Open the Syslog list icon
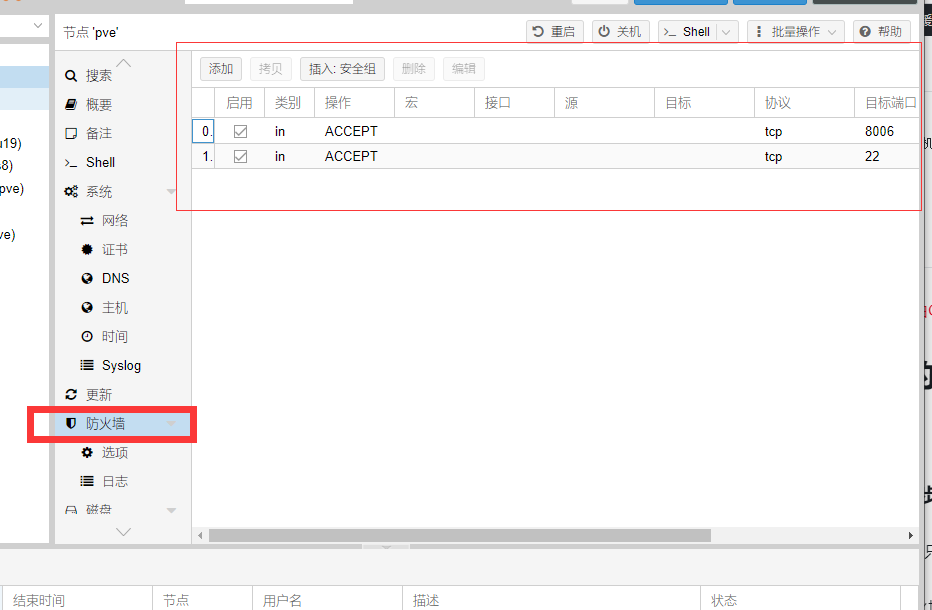Image resolution: width=932 pixels, height=610 pixels. point(87,365)
